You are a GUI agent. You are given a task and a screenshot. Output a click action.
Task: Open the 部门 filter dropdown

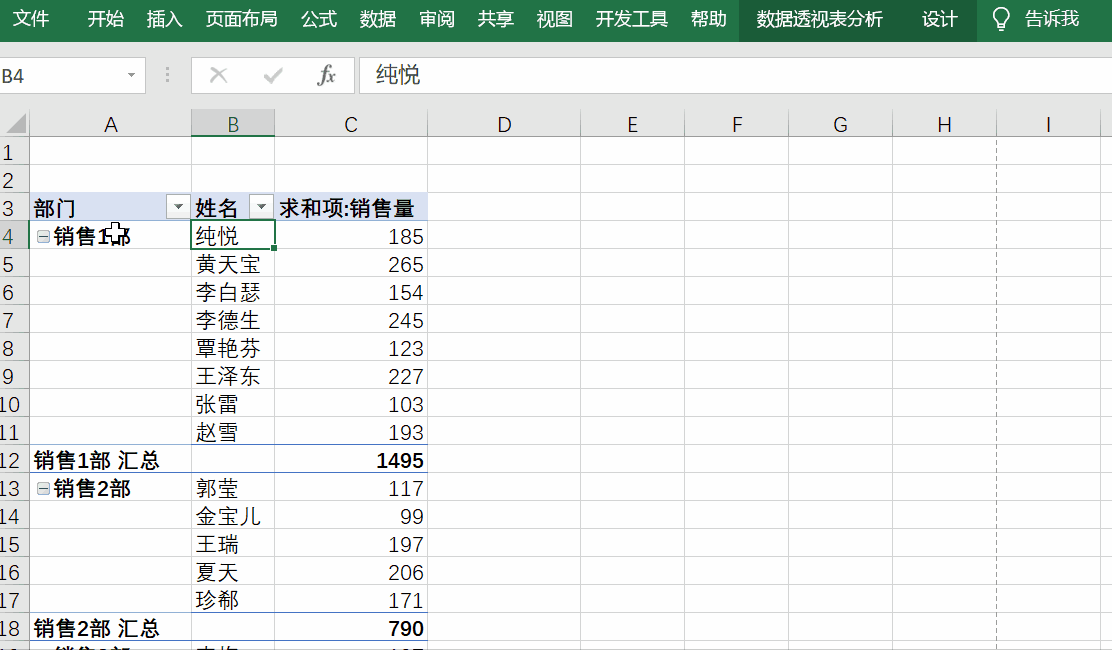point(178,207)
